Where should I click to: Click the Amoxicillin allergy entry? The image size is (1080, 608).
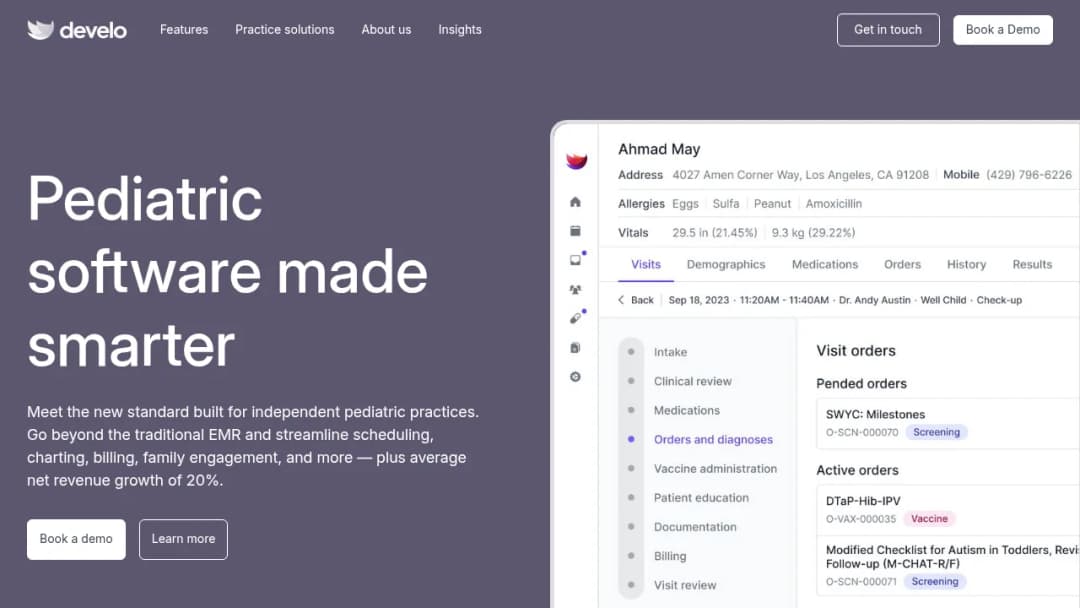[x=833, y=204]
